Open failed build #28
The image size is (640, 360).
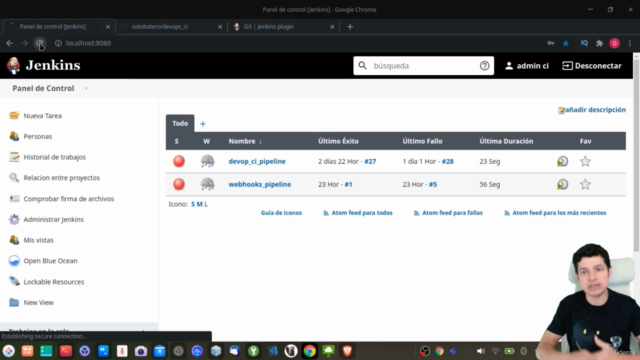tap(447, 161)
